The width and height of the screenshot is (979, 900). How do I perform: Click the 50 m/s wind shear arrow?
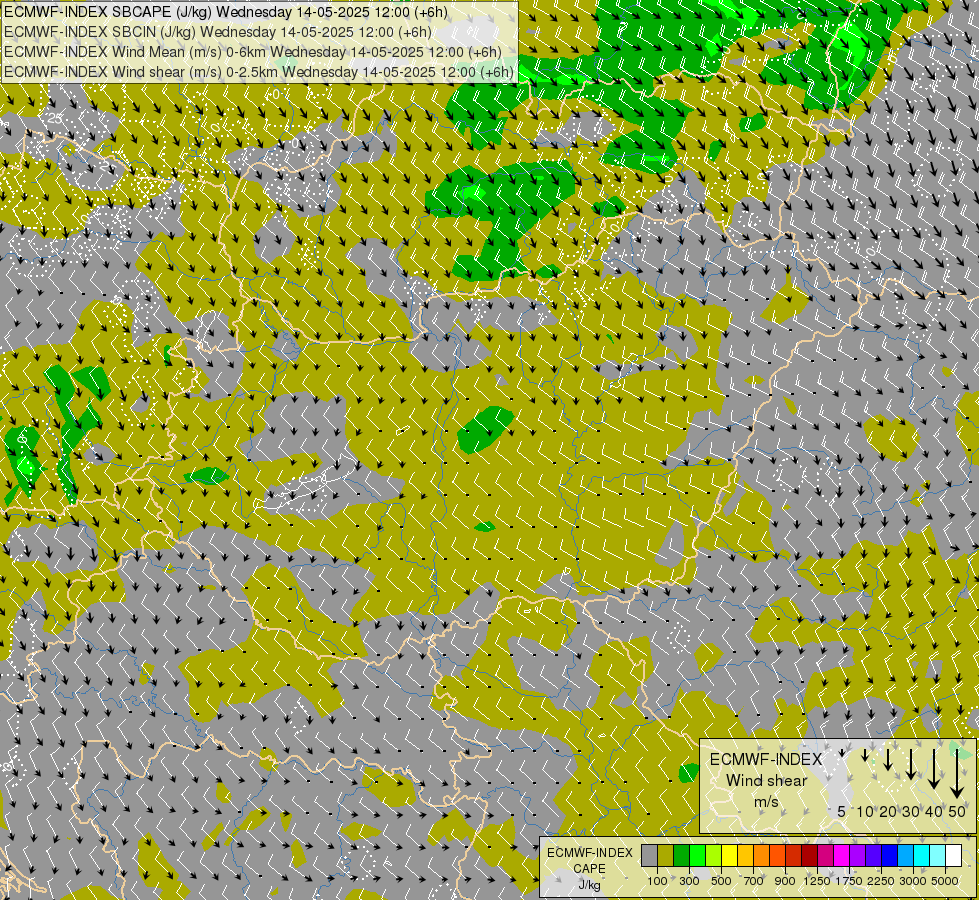click(957, 773)
